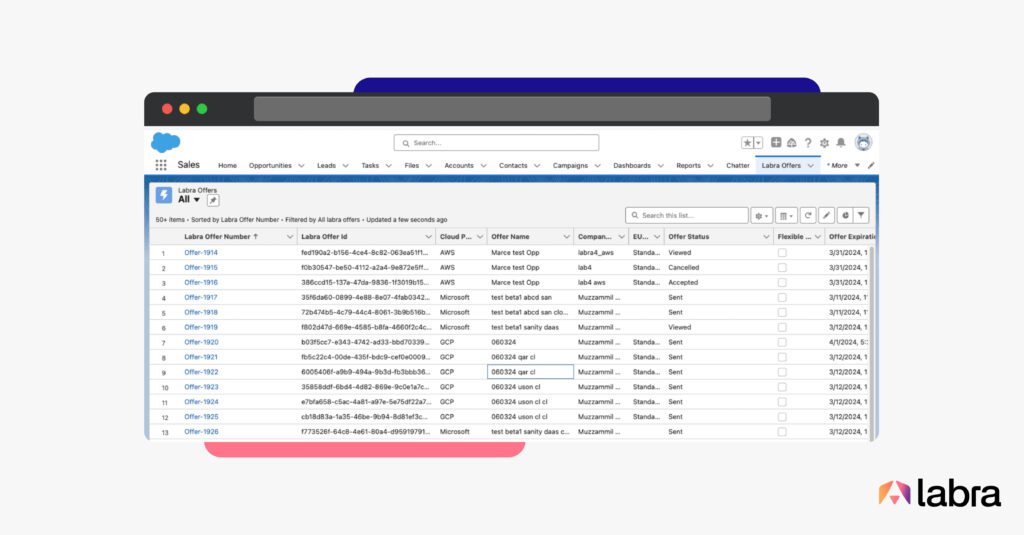Expand Leads tab chevron
The height and width of the screenshot is (535, 1024).
coord(345,166)
